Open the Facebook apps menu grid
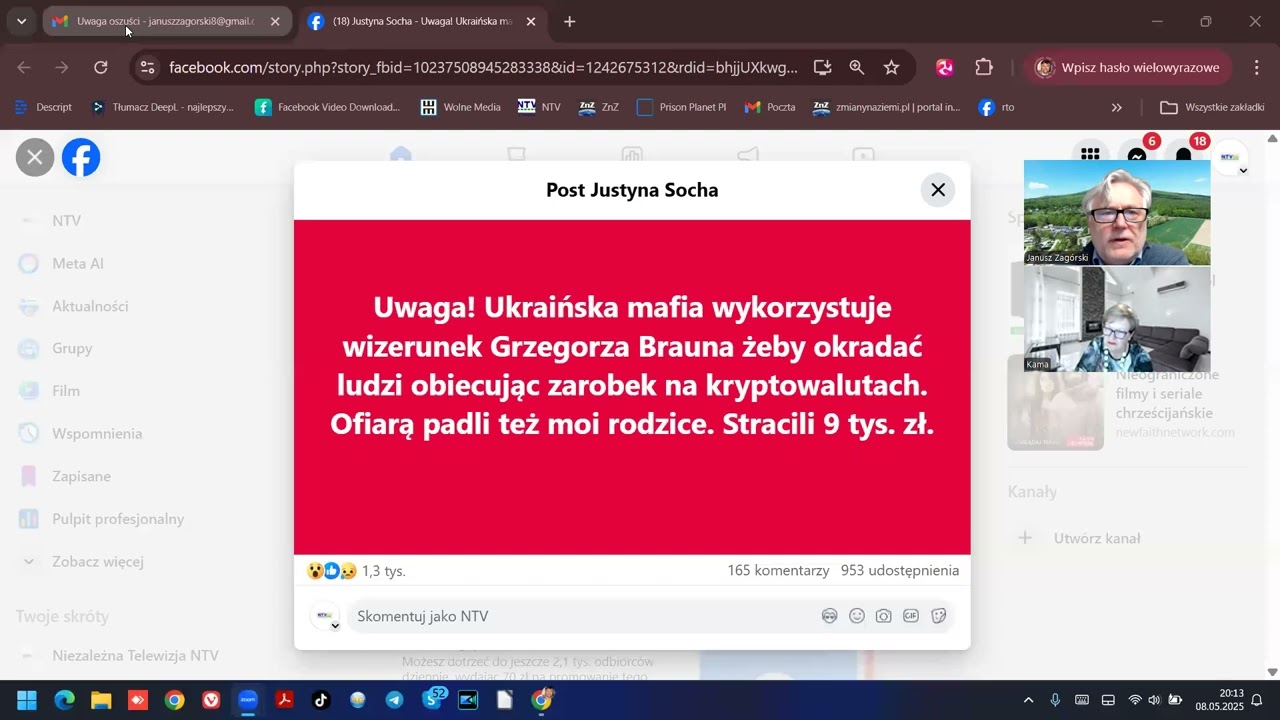 (1090, 155)
